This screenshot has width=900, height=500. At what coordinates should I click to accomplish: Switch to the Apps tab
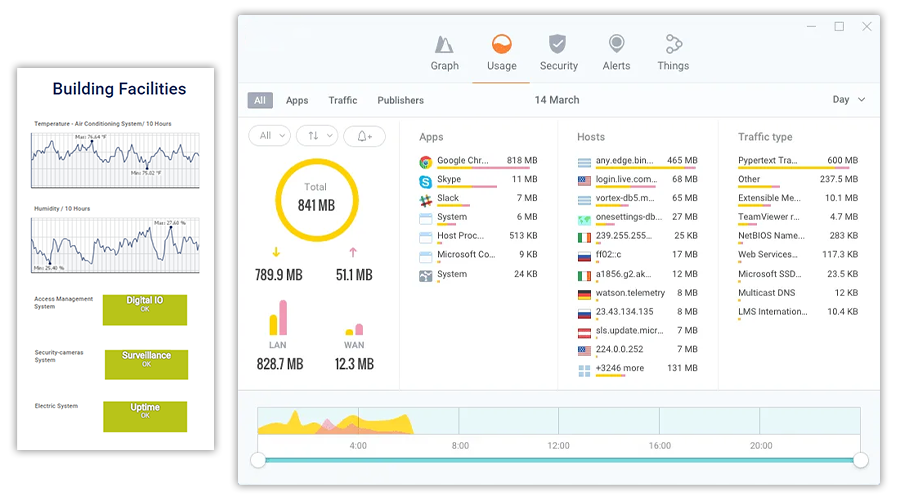(x=297, y=101)
